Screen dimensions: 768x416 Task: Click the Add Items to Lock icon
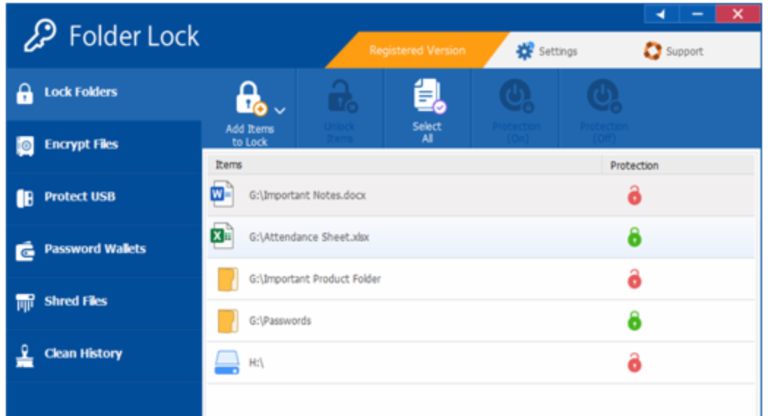pos(251,99)
